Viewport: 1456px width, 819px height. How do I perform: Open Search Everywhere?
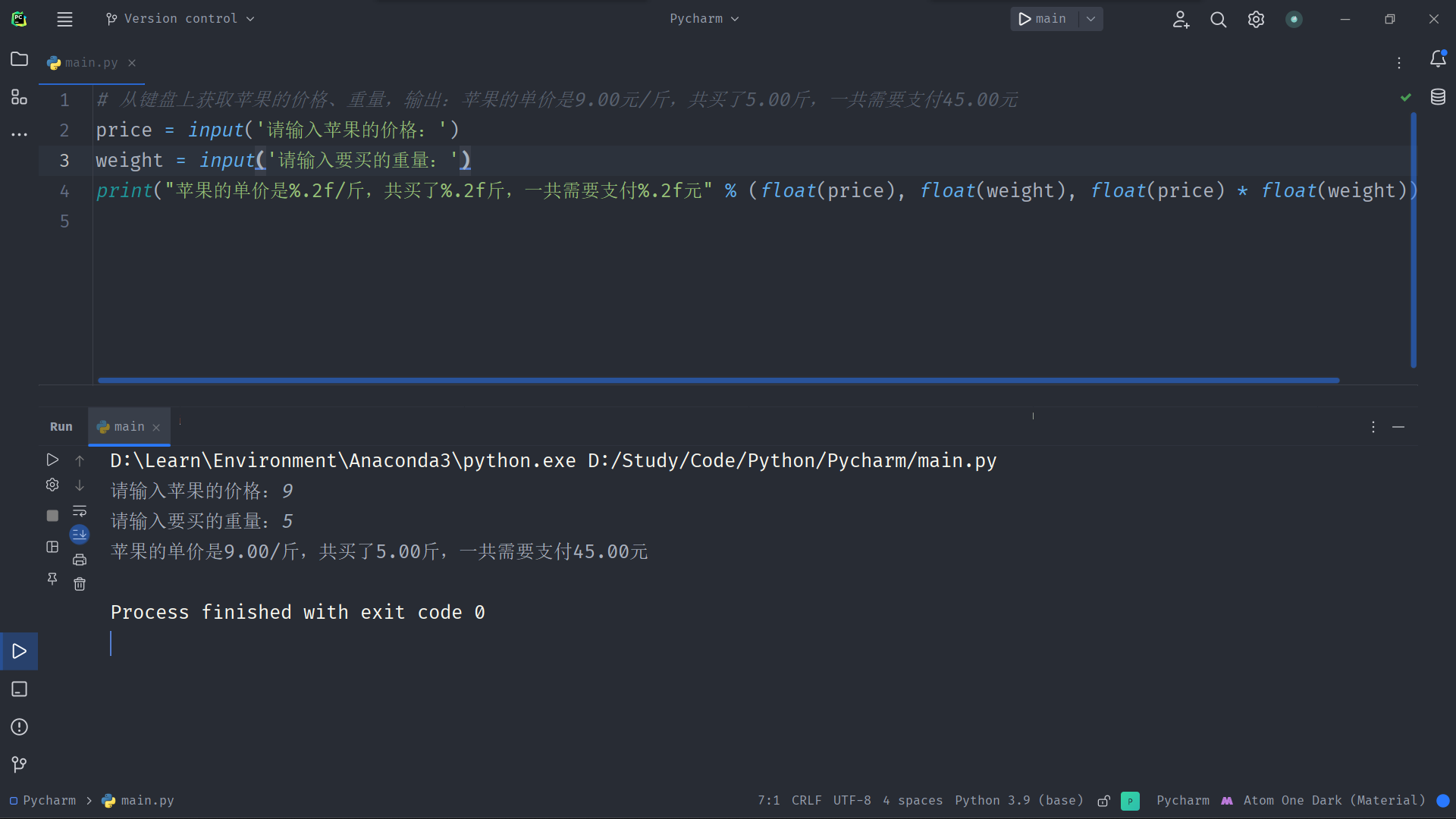[1219, 19]
